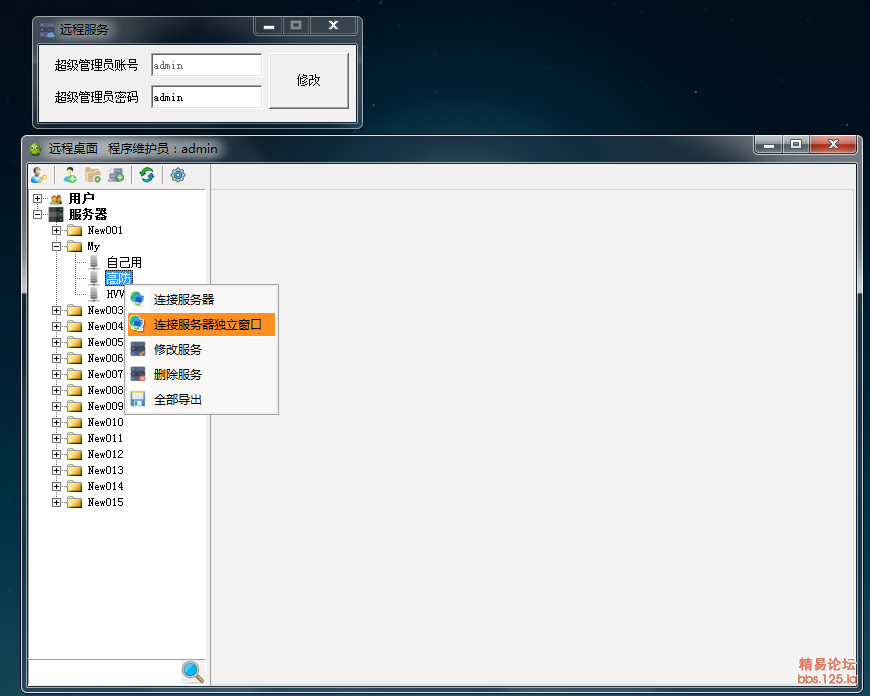
Task: Expand the New008 folder
Action: [57, 390]
